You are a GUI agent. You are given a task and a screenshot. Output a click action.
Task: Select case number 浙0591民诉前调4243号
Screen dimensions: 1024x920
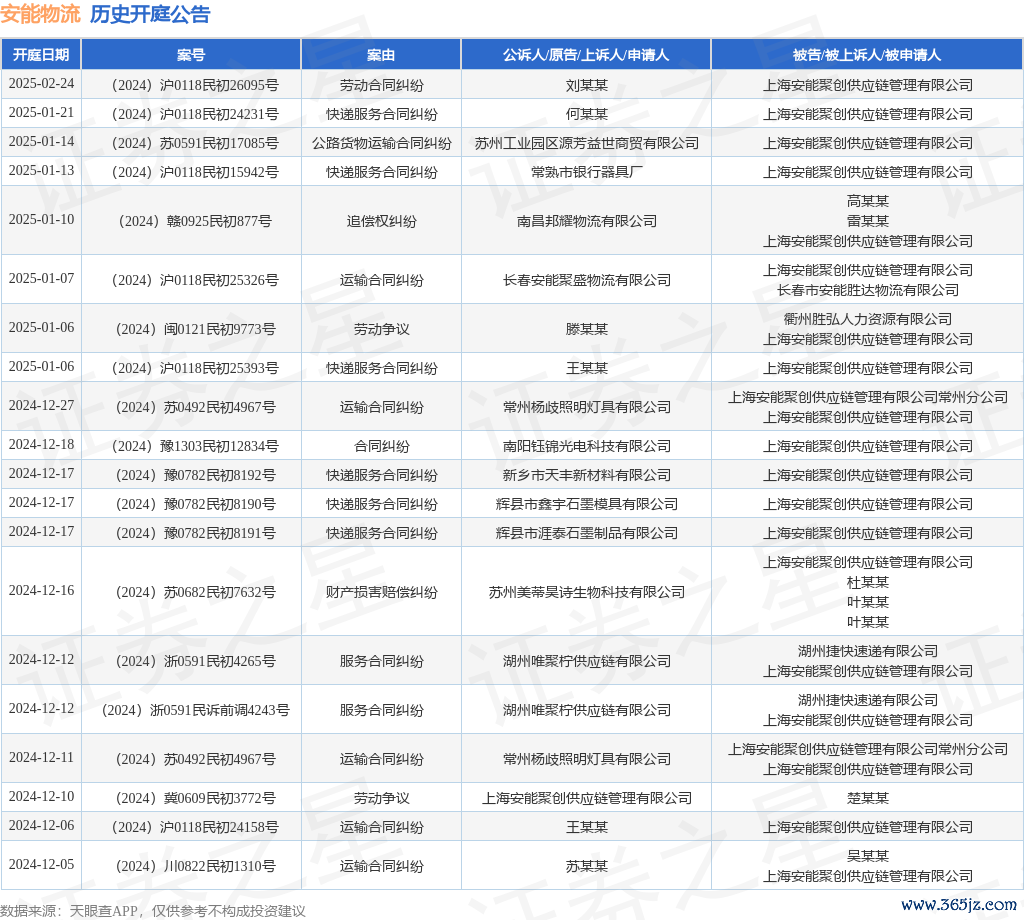pyautogui.click(x=195, y=710)
